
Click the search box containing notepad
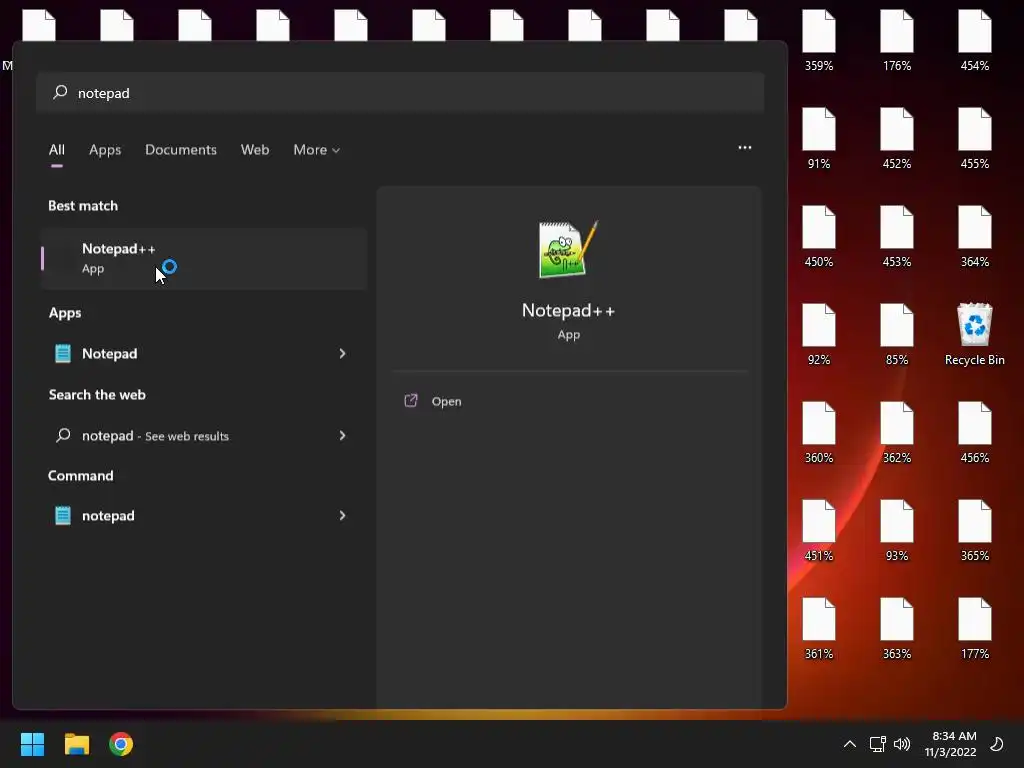tap(400, 93)
